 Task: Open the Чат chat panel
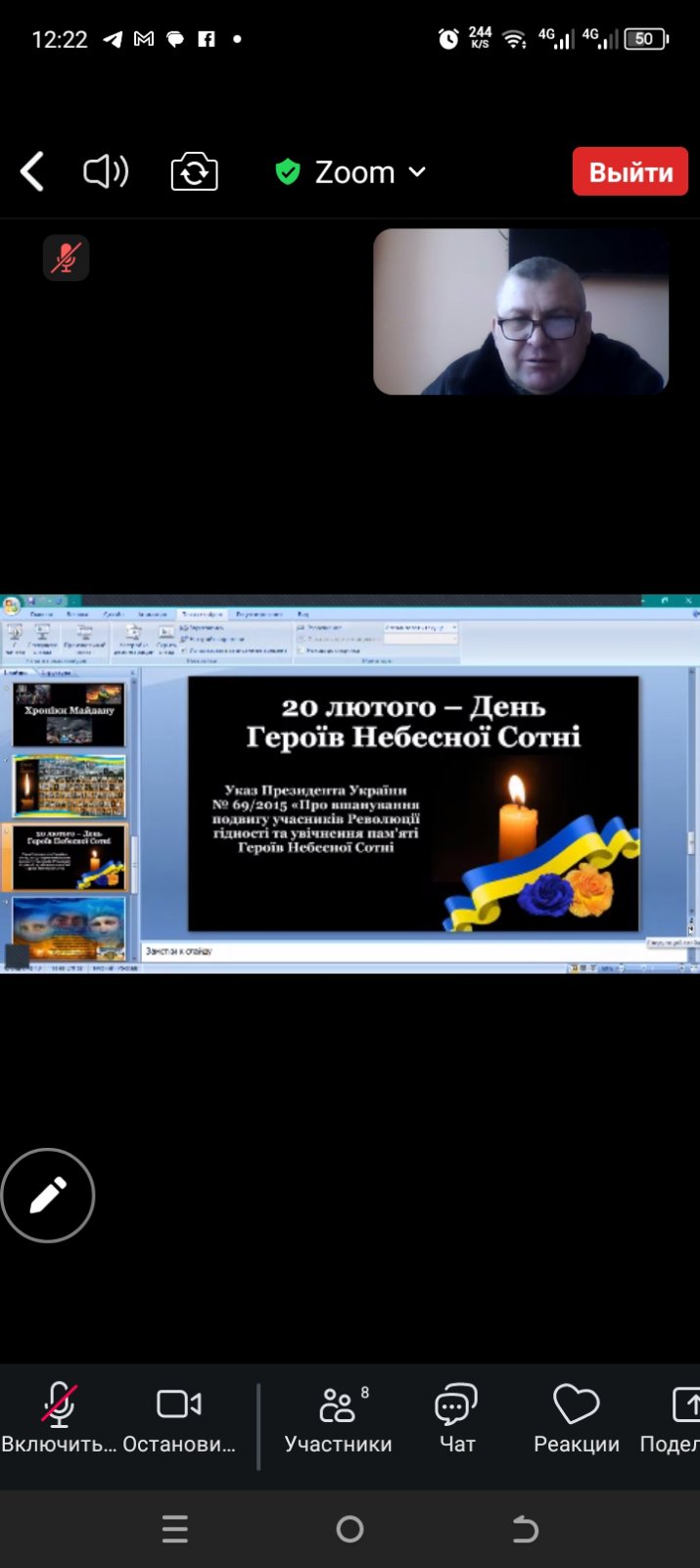coord(456,1418)
